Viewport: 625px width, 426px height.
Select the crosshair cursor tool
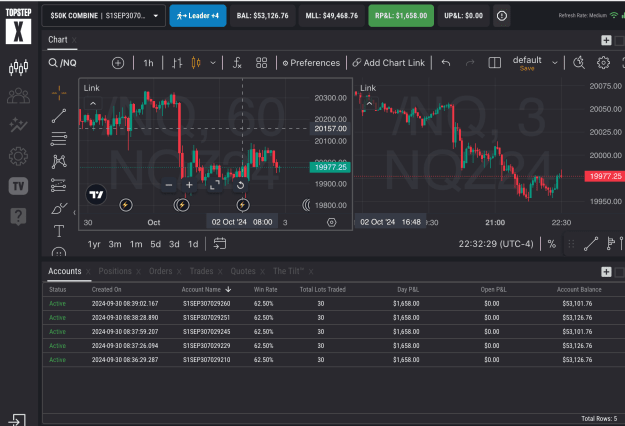click(59, 93)
